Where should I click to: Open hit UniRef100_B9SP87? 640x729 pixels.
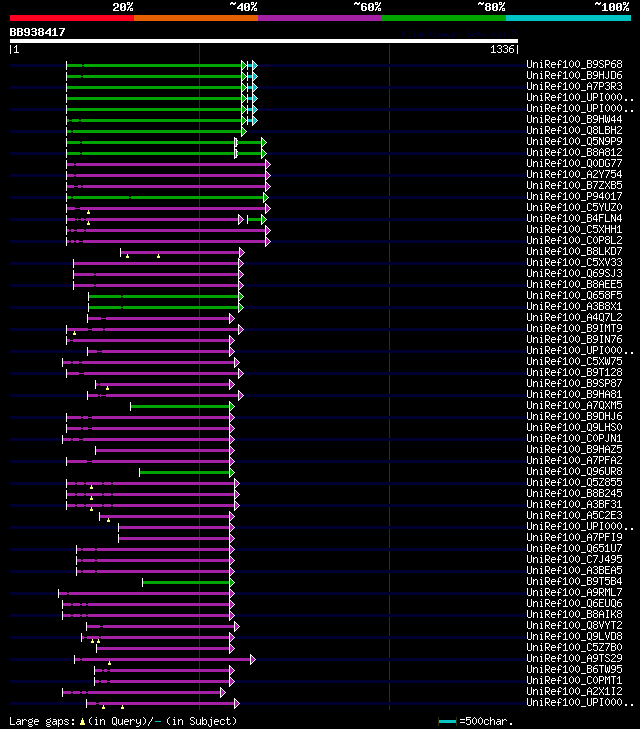pyautogui.click(x=574, y=384)
